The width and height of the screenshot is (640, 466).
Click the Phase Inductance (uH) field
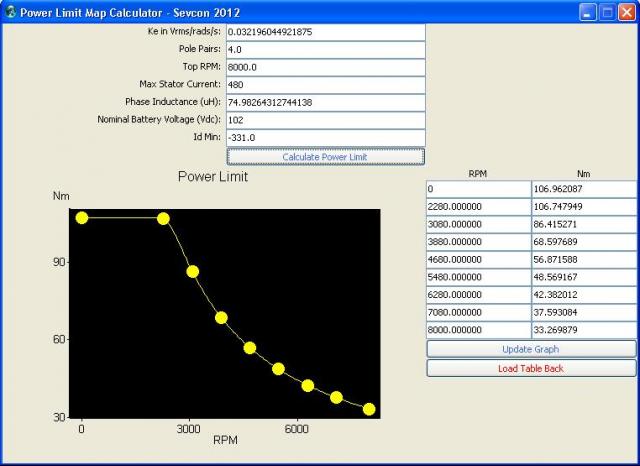326,102
